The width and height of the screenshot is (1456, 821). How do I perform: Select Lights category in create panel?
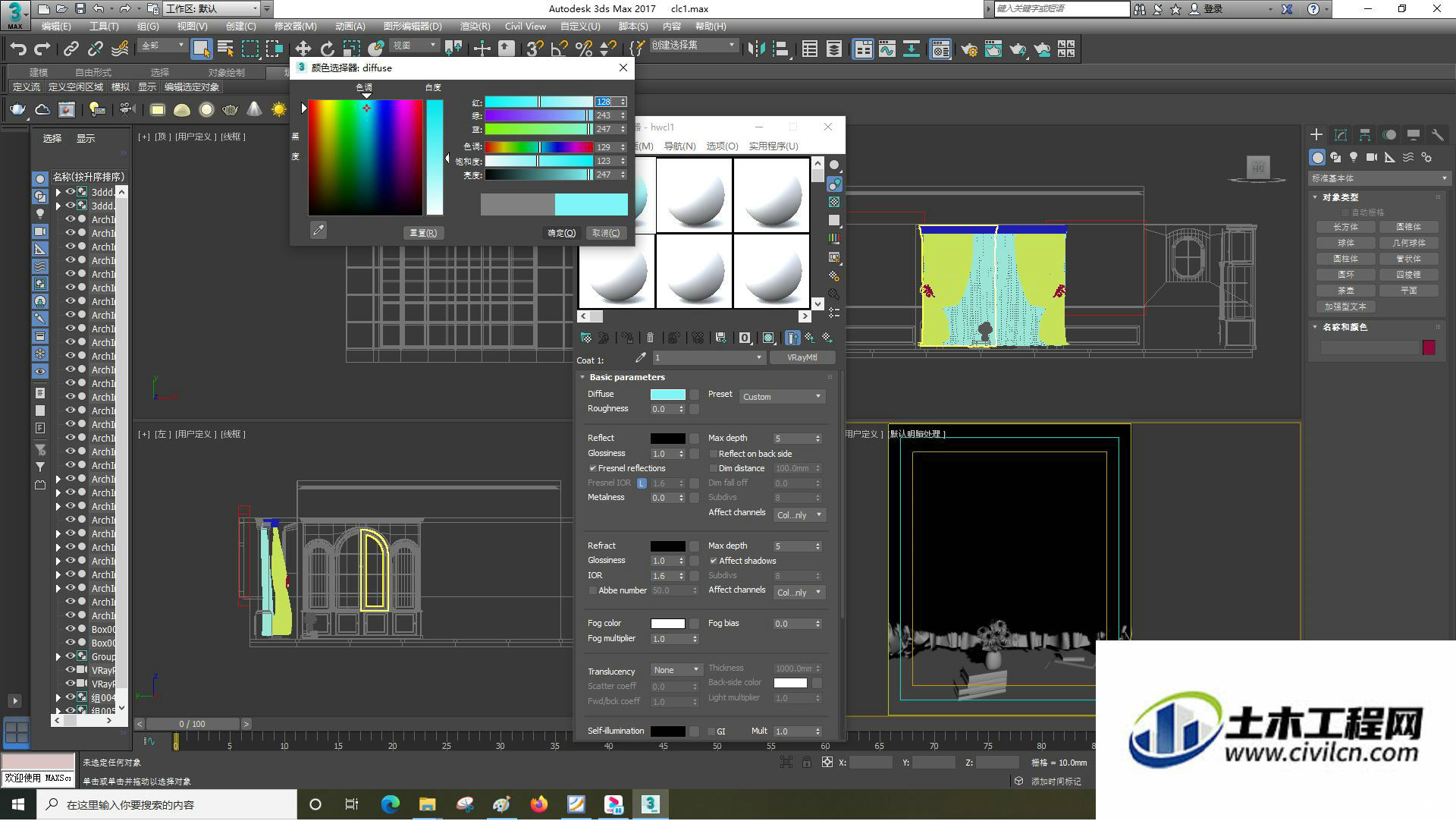point(1354,157)
